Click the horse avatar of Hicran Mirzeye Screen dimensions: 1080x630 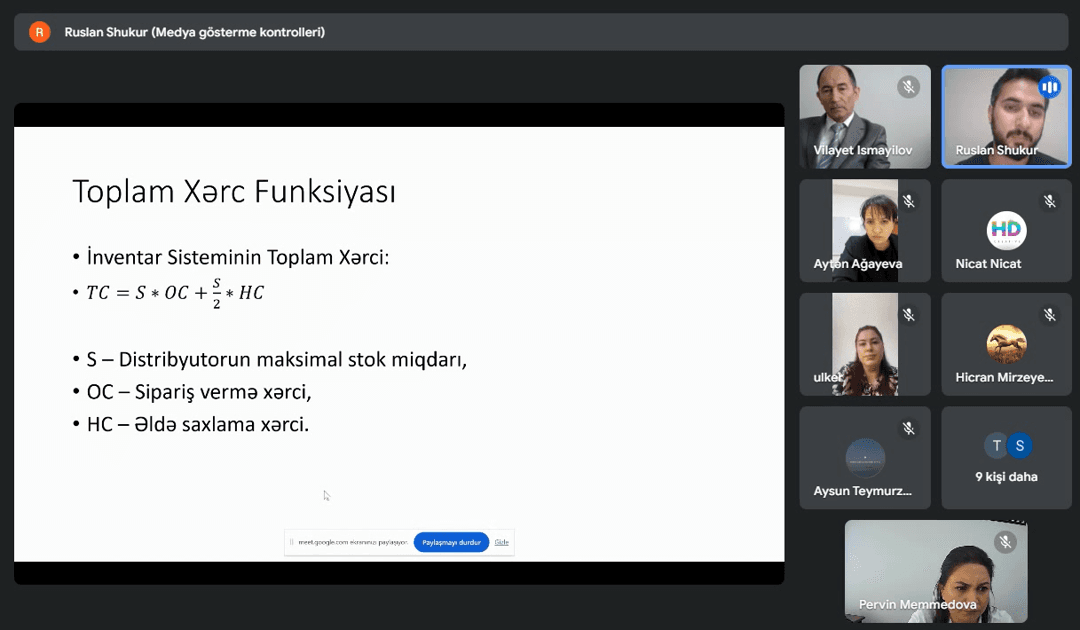1006,344
